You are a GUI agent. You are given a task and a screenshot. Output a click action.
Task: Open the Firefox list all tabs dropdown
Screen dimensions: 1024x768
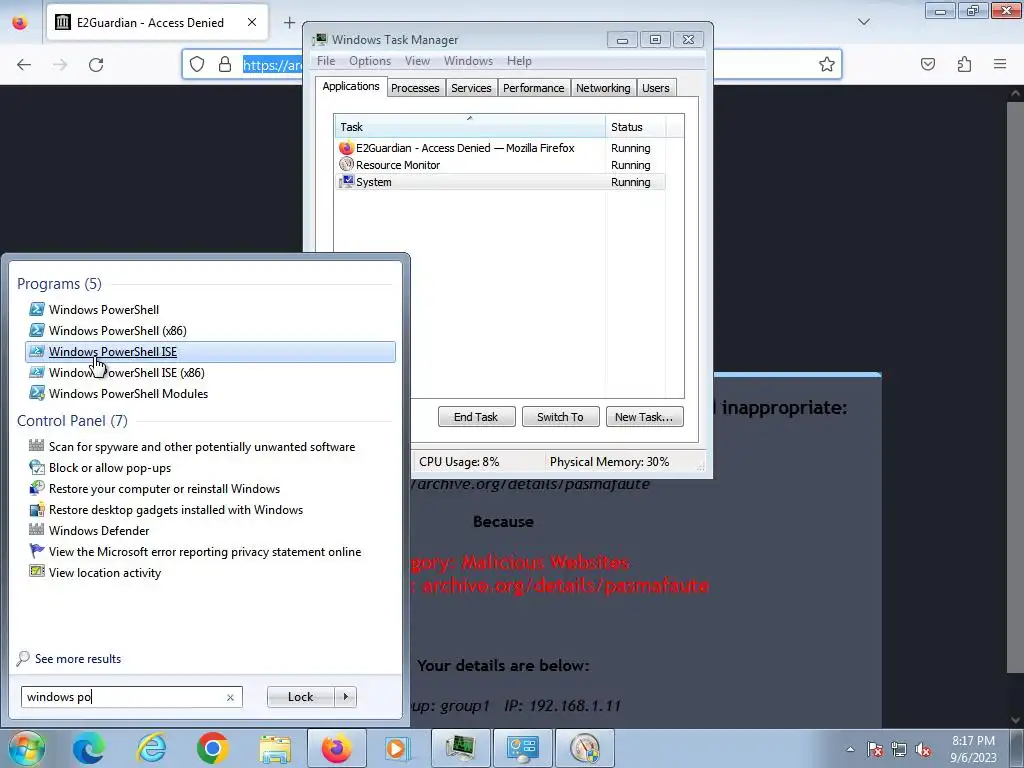point(863,22)
